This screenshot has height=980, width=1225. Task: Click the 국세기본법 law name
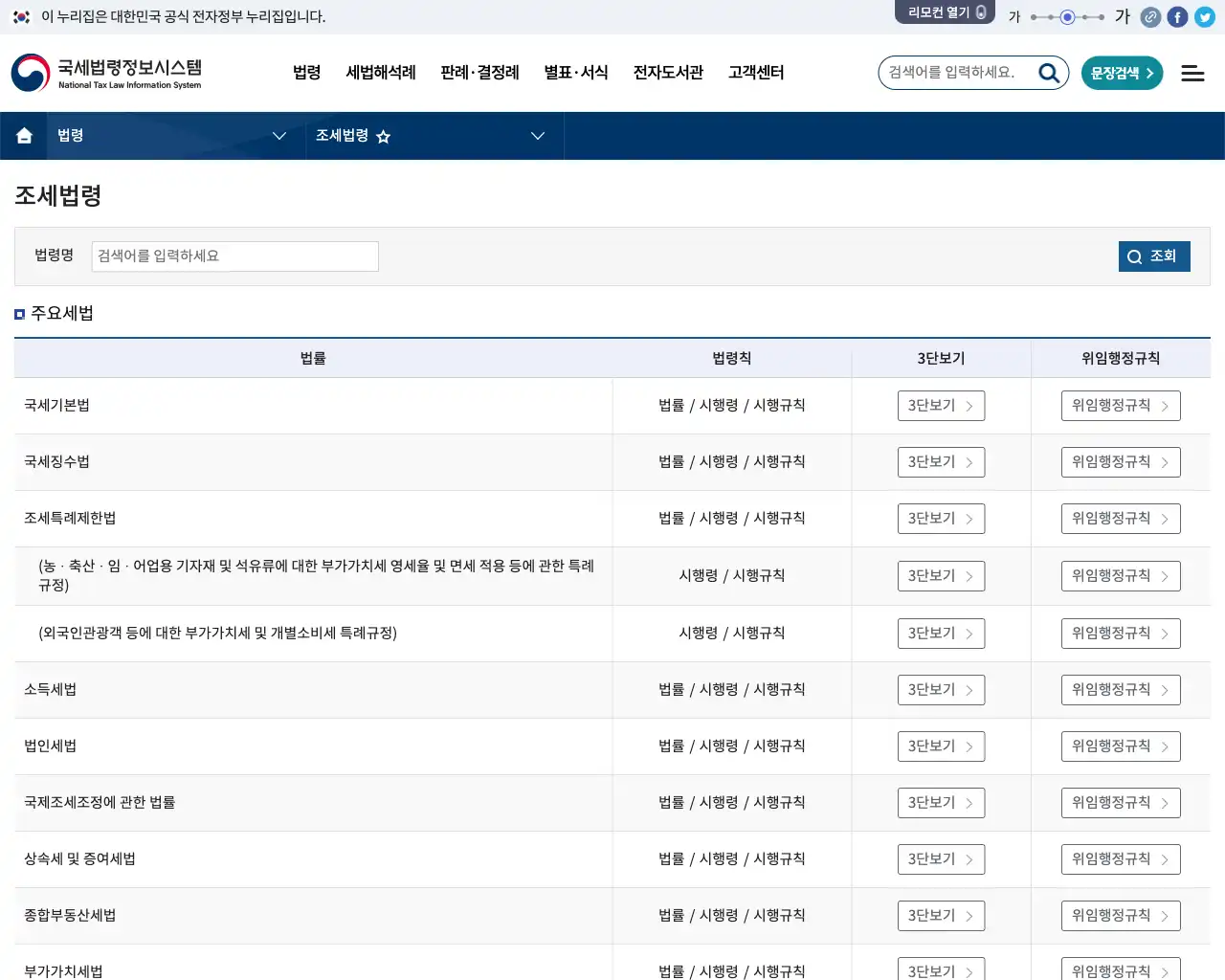[56, 406]
